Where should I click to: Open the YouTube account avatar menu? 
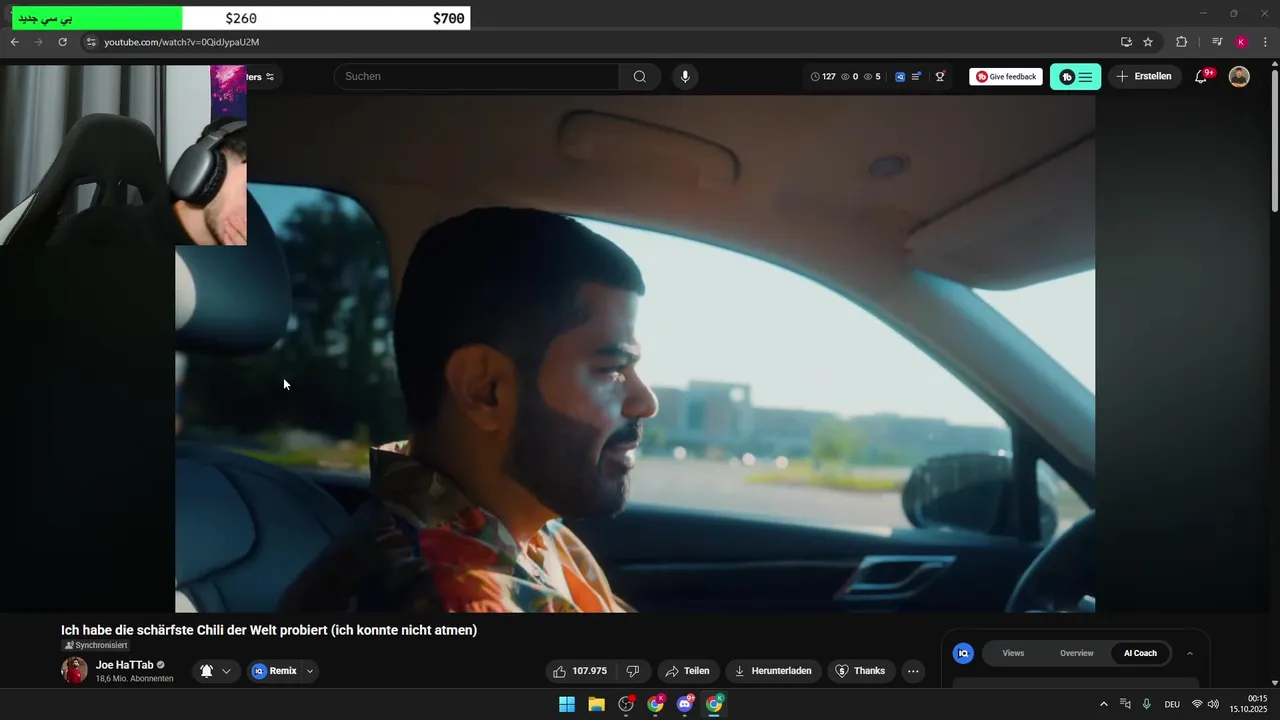[1239, 77]
